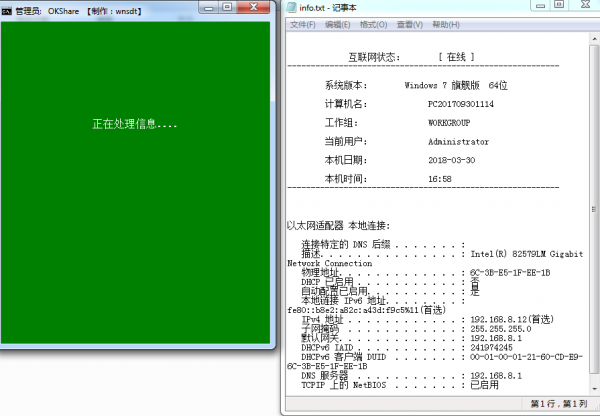This screenshot has height=416, width=600.
Task: Click the TCPIP 上的 NetBIOS 已启用 value
Action: (484, 385)
